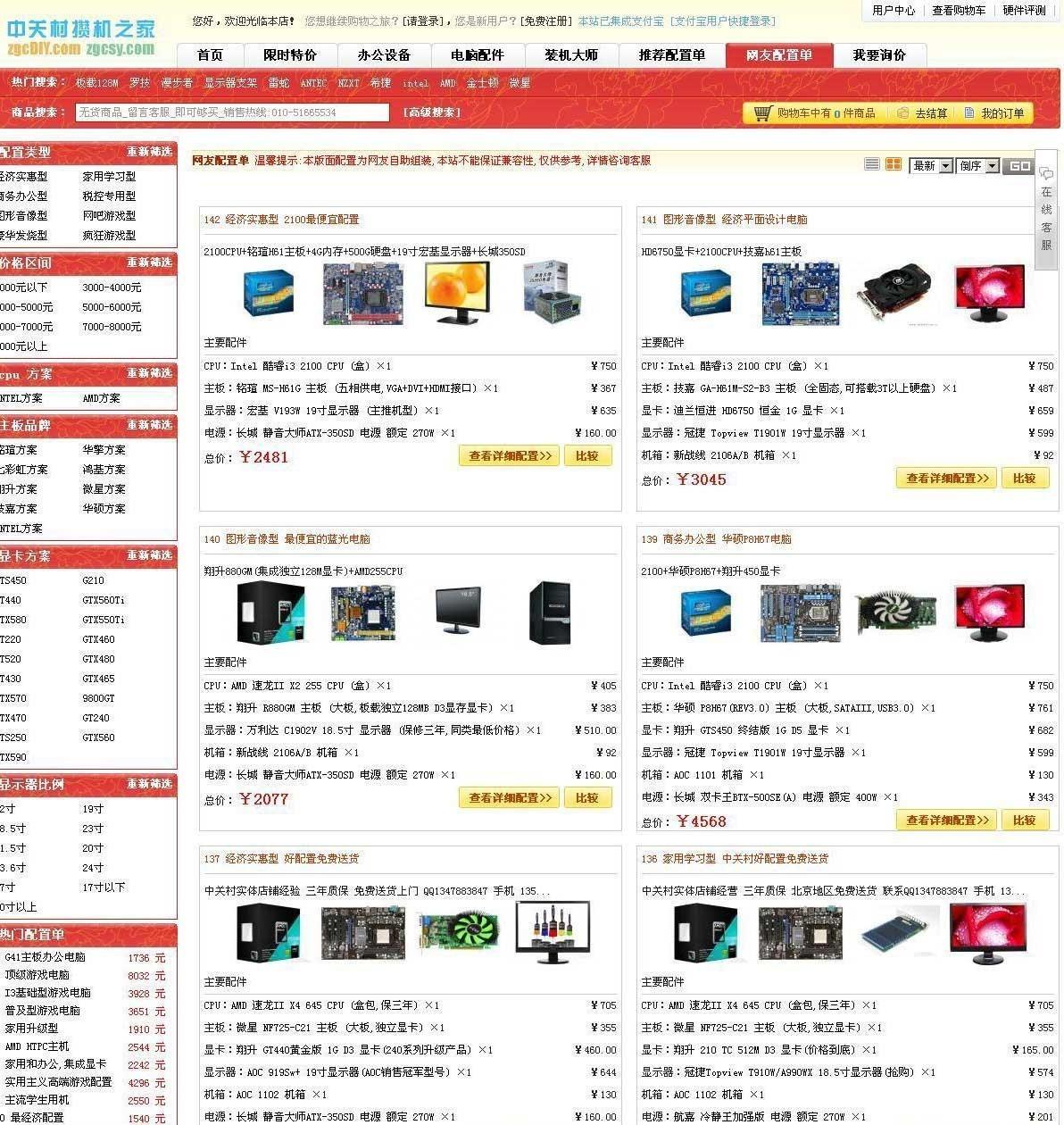Screen dimensions: 1064x1125
Task: Open 硬件评测 in the top bar
Action: click(1024, 11)
